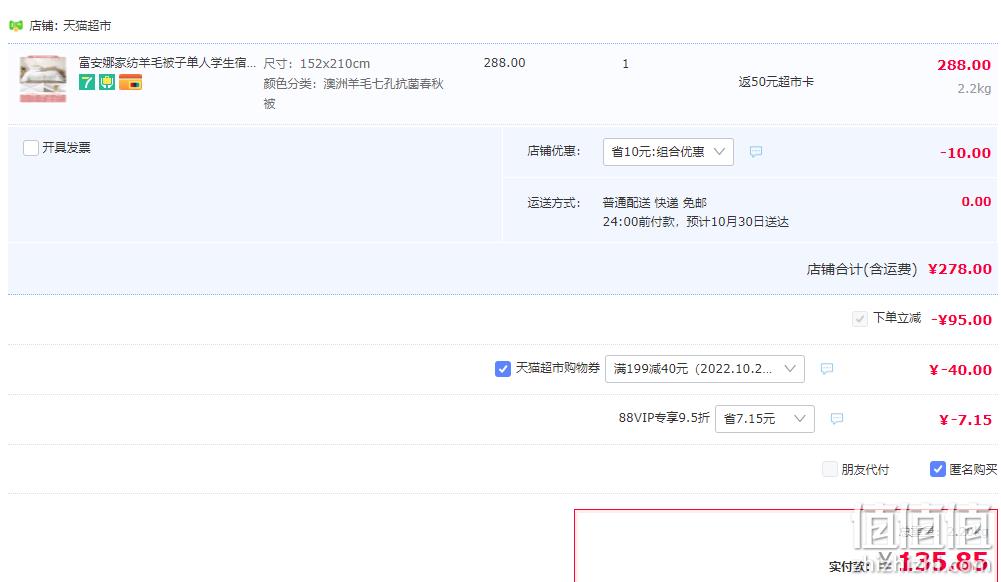Image resolution: width=1001 pixels, height=582 pixels.
Task: Open the 省7.15元 88VIP dropdown
Action: coord(765,419)
